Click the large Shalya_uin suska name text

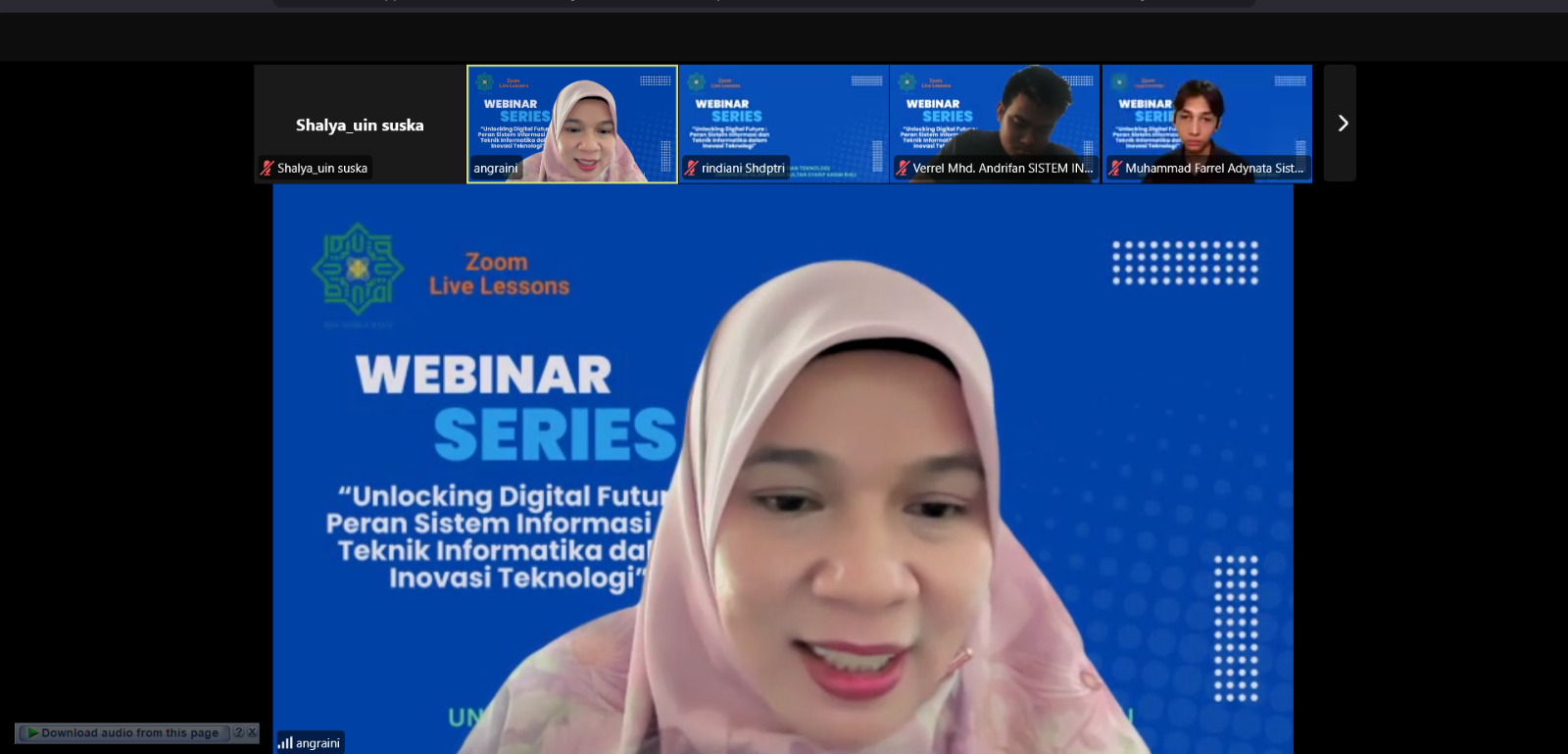(360, 126)
